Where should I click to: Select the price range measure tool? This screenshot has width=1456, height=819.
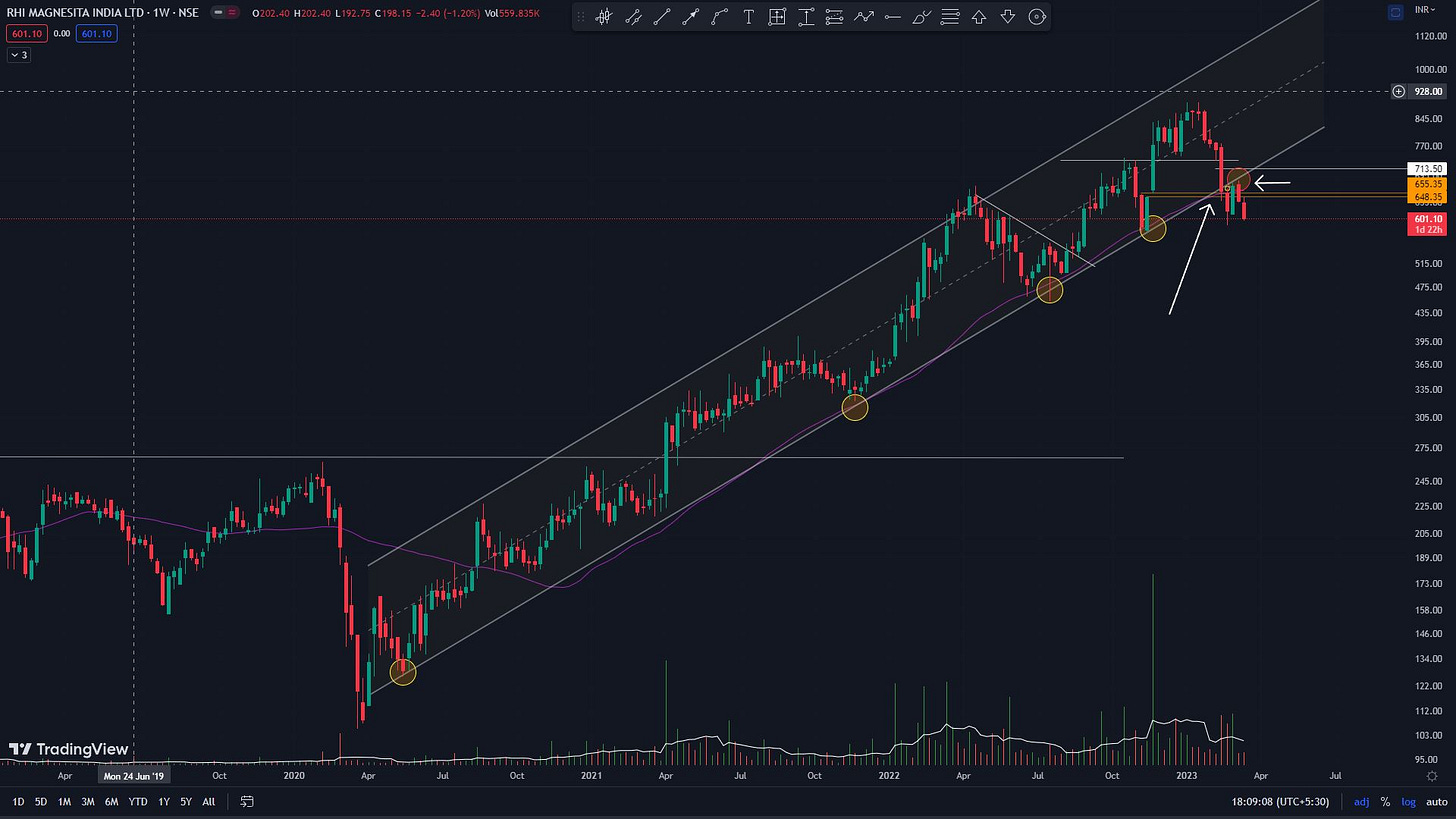(x=806, y=17)
